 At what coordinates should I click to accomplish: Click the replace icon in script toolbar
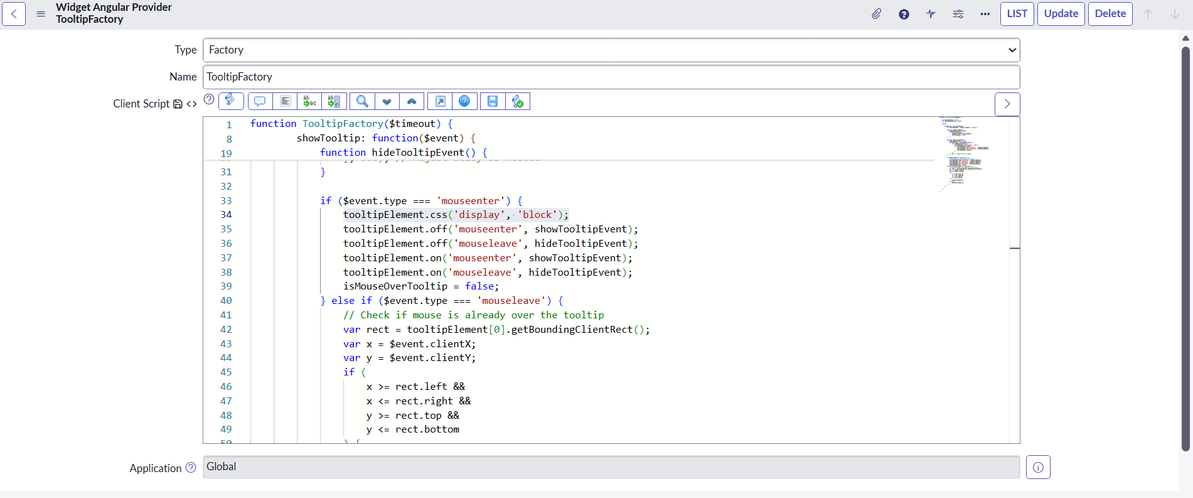coord(310,101)
